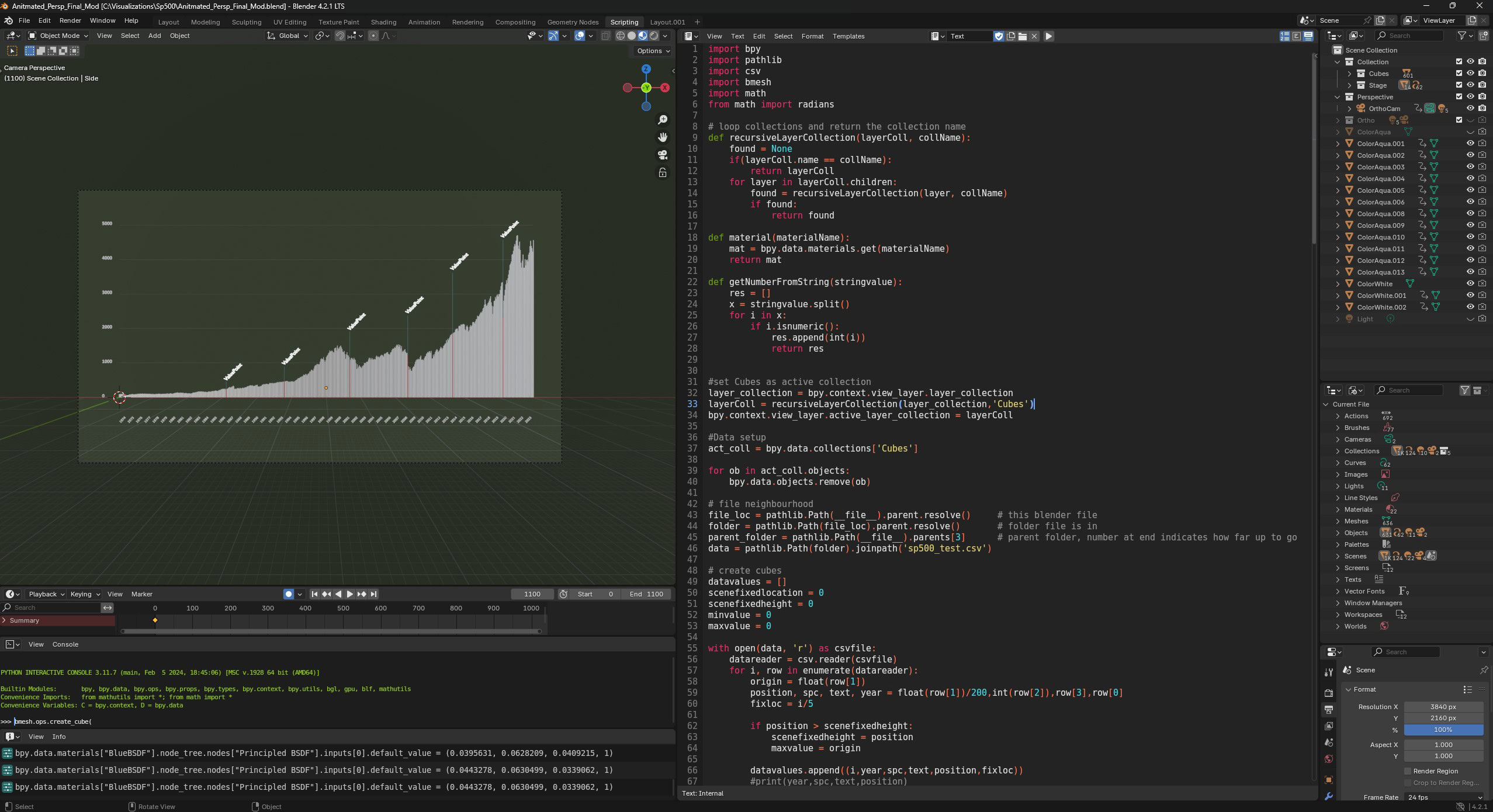
Task: Play the animation forward
Action: (349, 594)
